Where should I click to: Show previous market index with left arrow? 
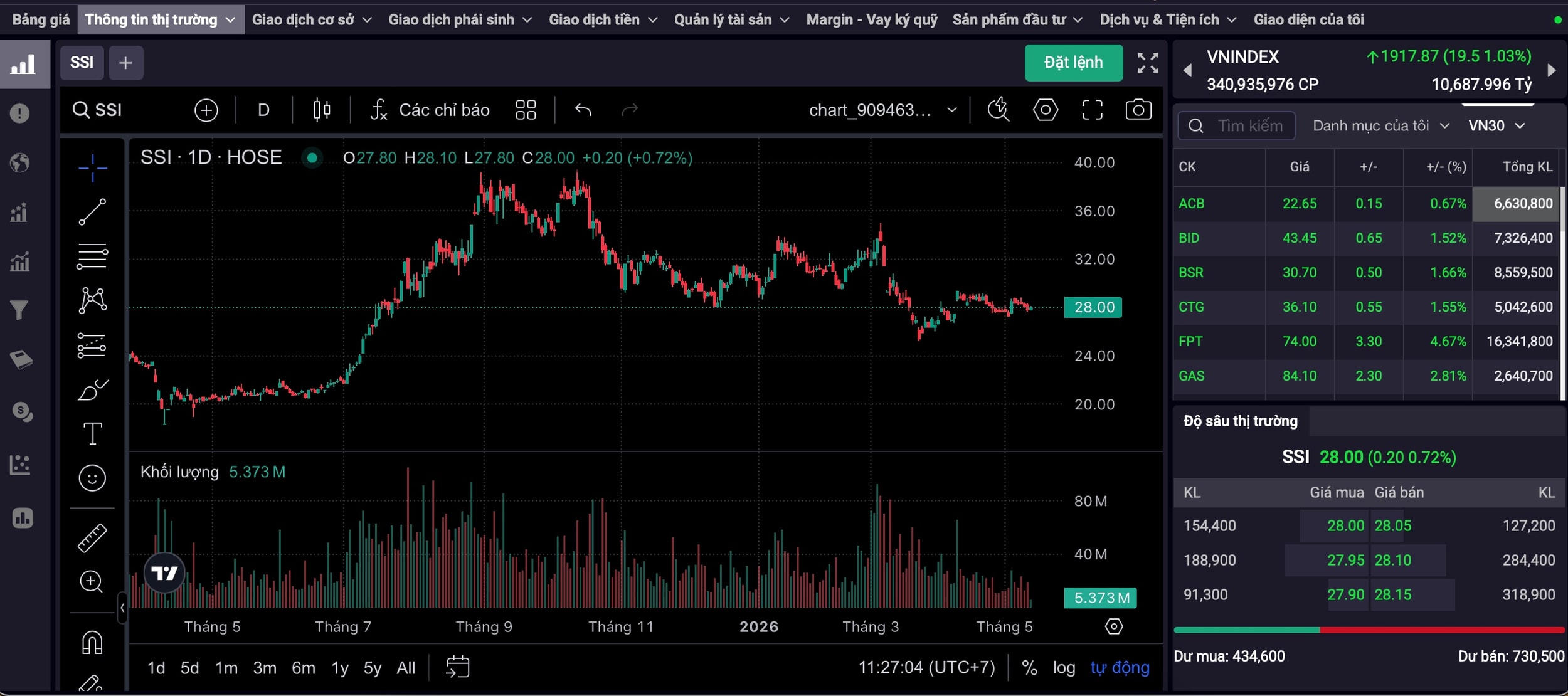[1187, 70]
